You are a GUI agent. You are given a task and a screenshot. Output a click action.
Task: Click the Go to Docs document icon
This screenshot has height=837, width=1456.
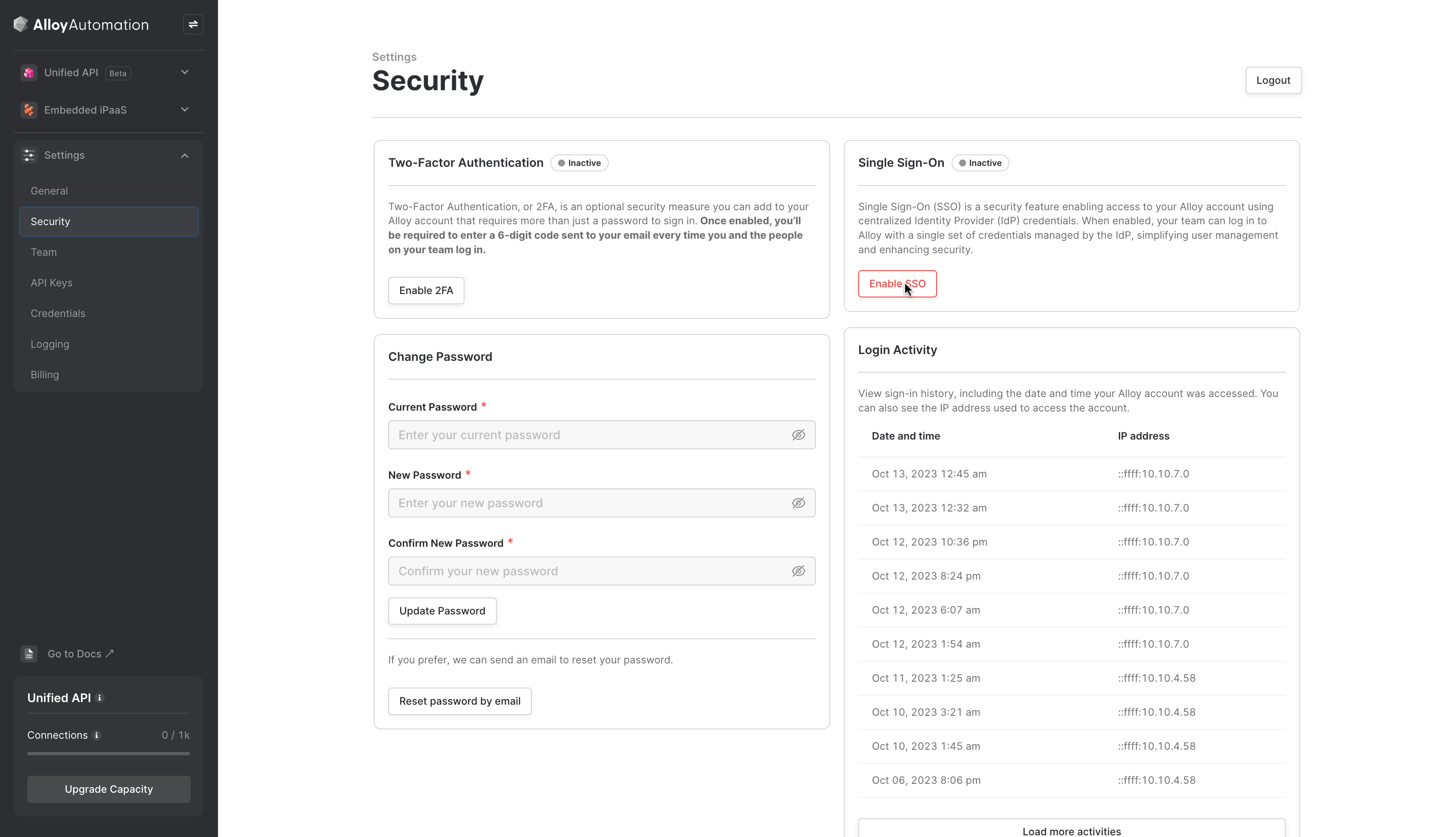[29, 654]
